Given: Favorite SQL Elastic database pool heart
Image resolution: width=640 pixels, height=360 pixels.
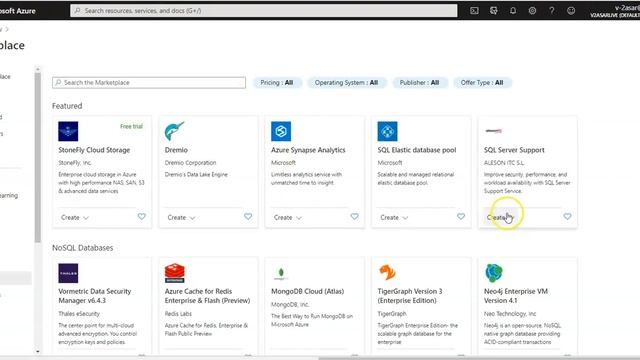Looking at the screenshot, I should click(x=461, y=216).
